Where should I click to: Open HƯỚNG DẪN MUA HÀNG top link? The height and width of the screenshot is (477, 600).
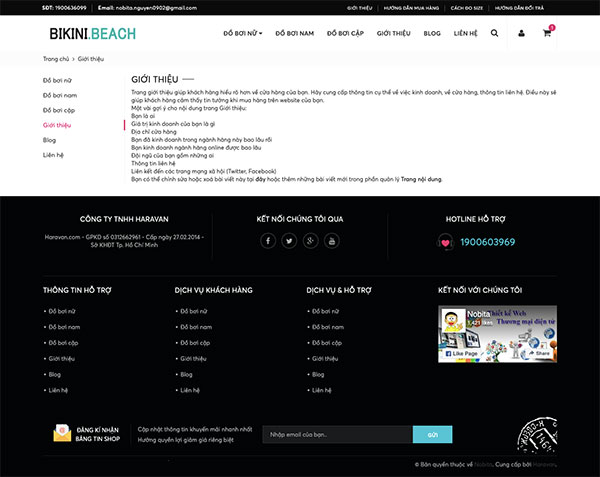click(411, 8)
